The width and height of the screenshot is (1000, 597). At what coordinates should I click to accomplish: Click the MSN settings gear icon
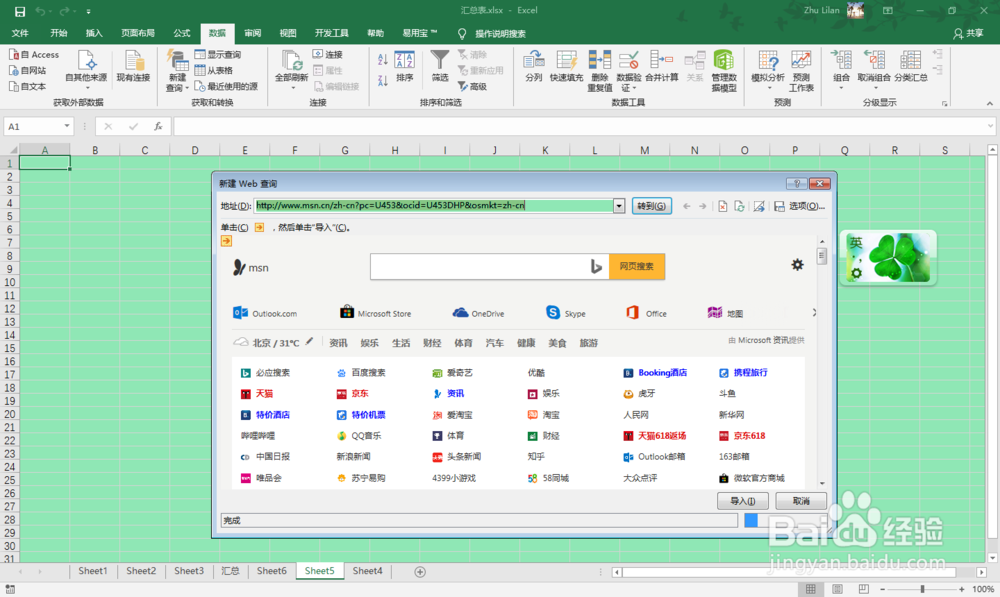(x=797, y=265)
